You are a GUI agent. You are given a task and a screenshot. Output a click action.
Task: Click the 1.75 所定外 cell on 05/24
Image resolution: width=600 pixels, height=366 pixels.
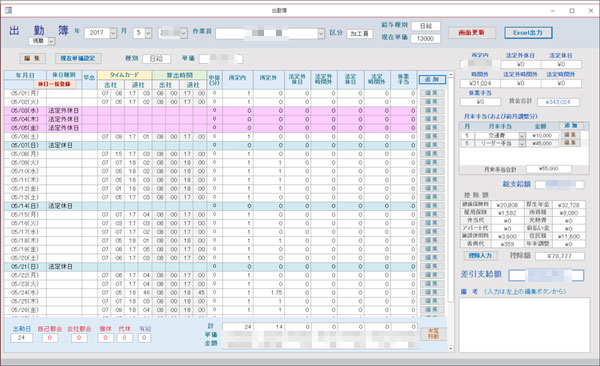(269, 292)
